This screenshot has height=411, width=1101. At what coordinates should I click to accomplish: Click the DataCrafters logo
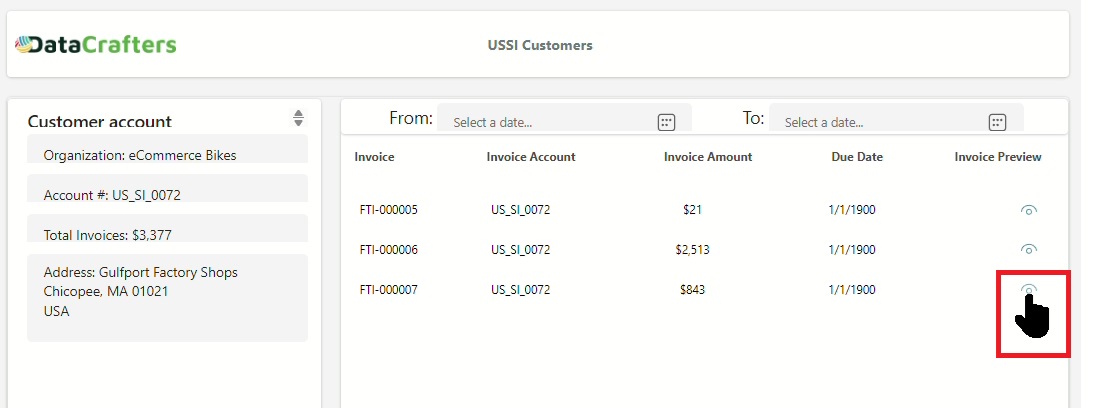point(96,45)
